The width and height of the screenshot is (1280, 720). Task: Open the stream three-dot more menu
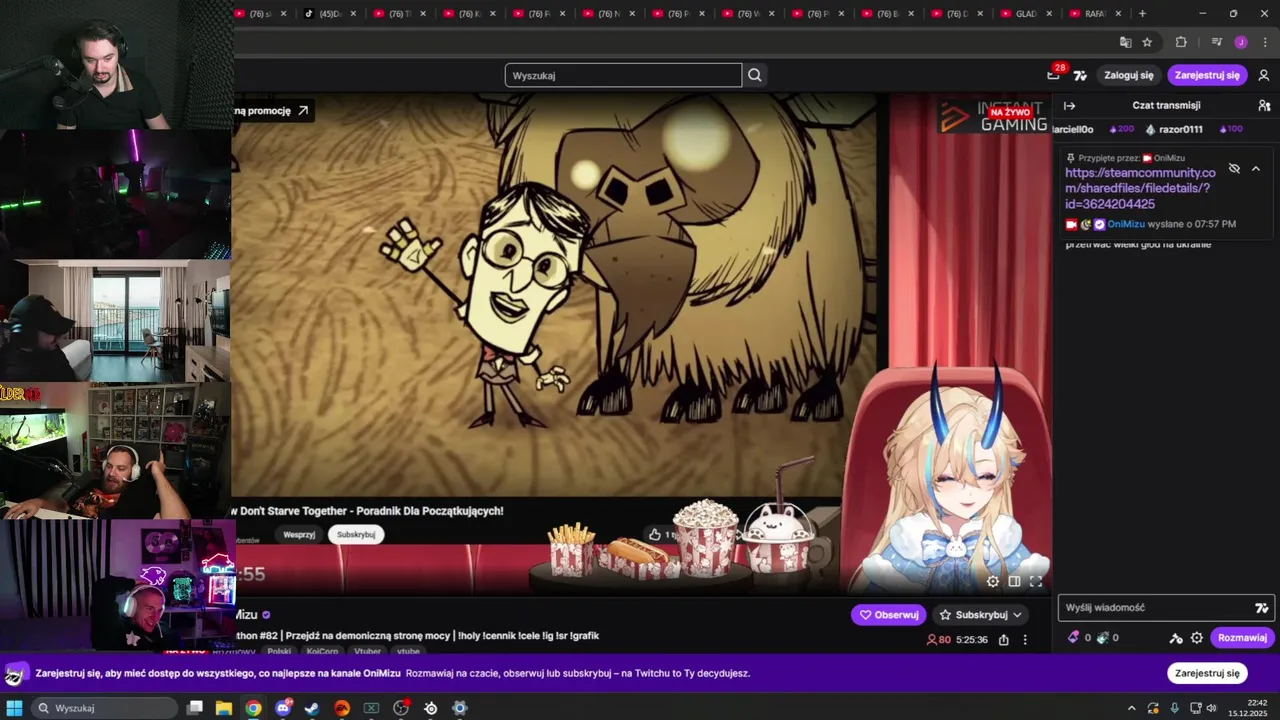[x=1025, y=640]
